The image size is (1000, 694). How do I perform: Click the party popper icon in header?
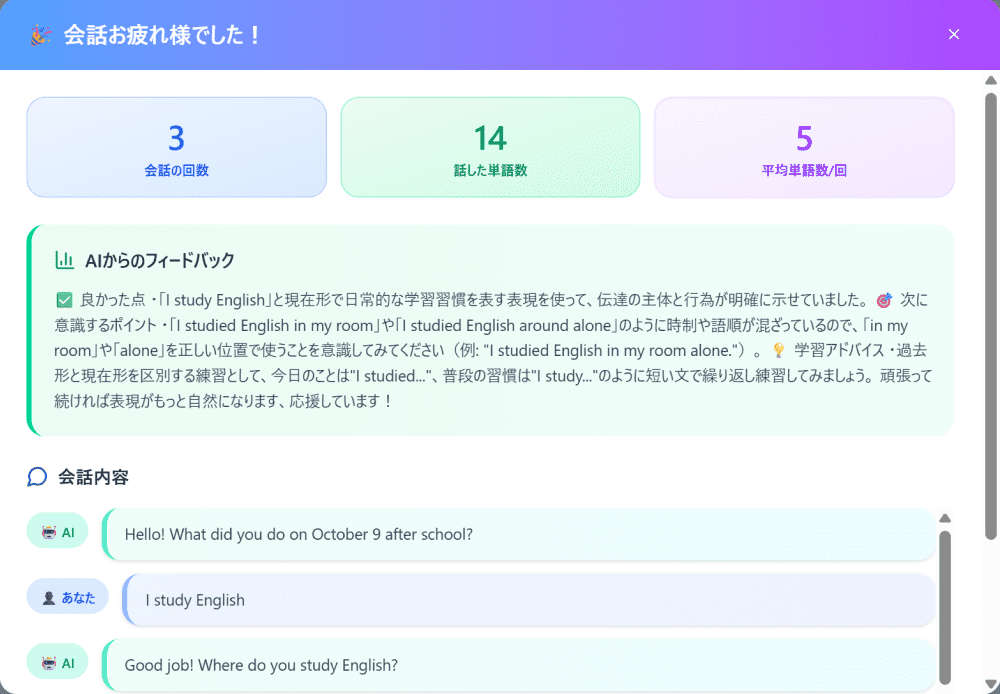click(40, 35)
